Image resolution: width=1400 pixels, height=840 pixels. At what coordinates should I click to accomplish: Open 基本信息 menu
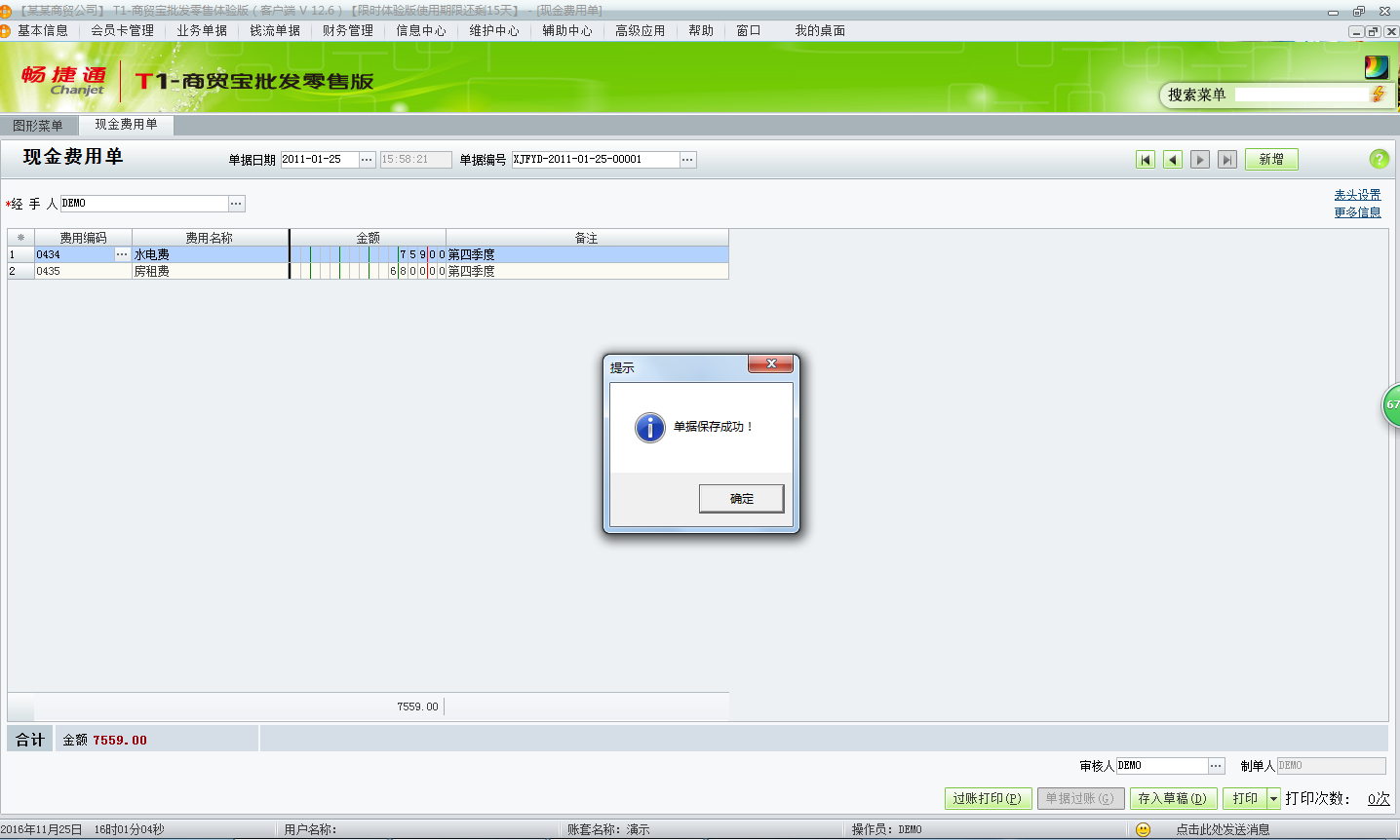[x=43, y=30]
